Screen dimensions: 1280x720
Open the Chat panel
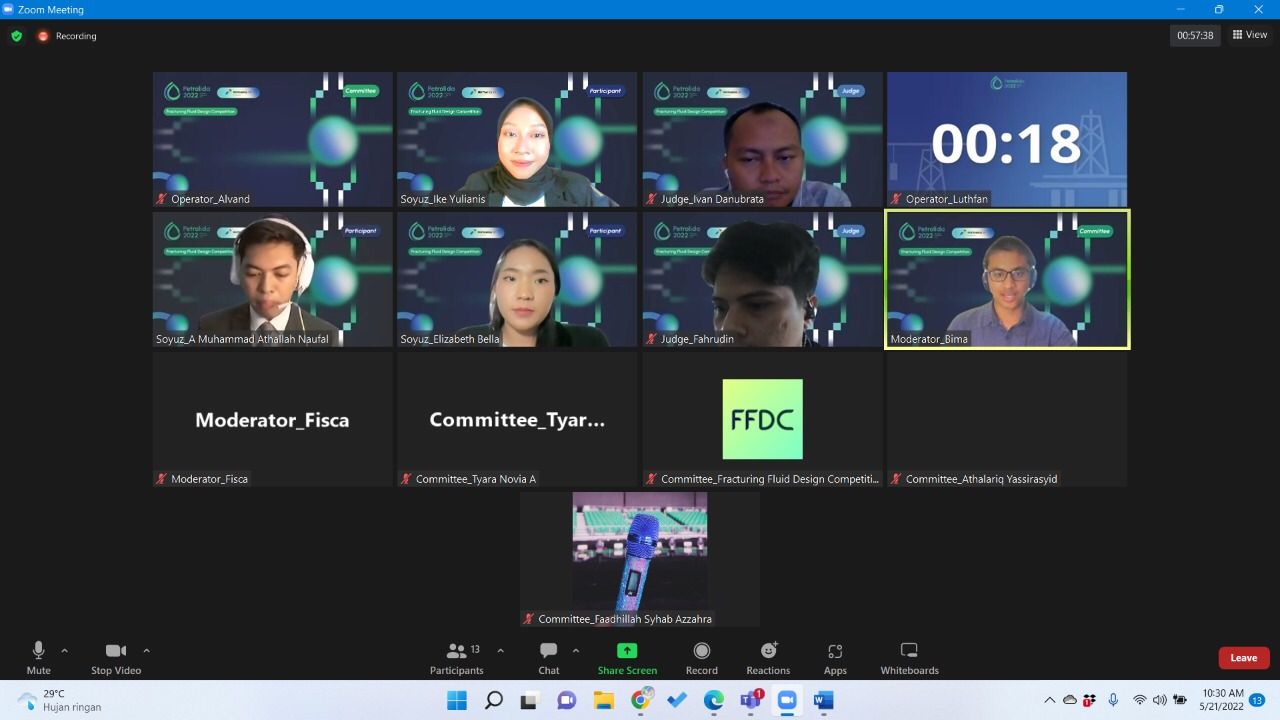pyautogui.click(x=548, y=656)
